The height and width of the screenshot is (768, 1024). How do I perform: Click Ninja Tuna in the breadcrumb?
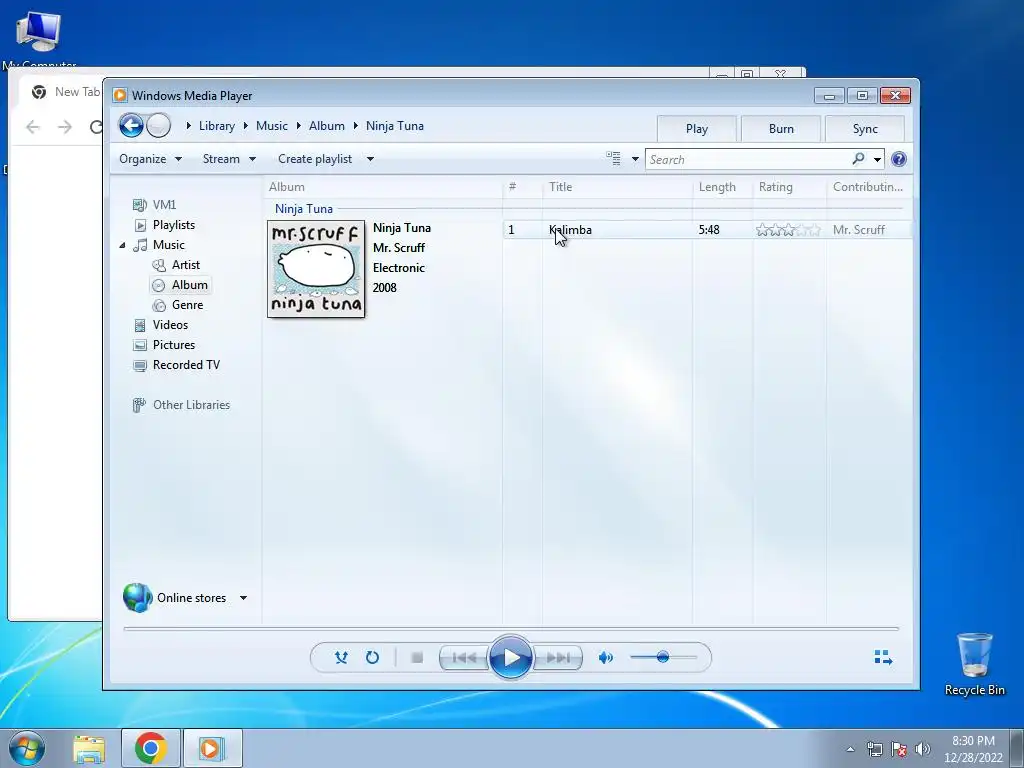coord(394,126)
